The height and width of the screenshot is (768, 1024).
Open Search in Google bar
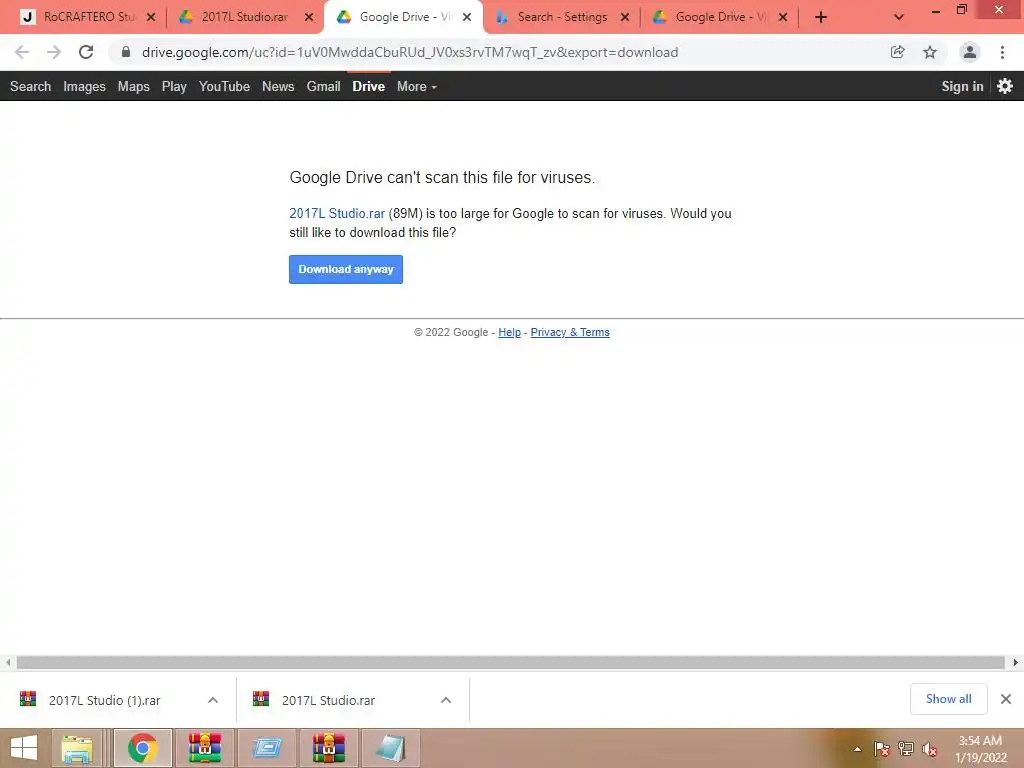coord(30,86)
